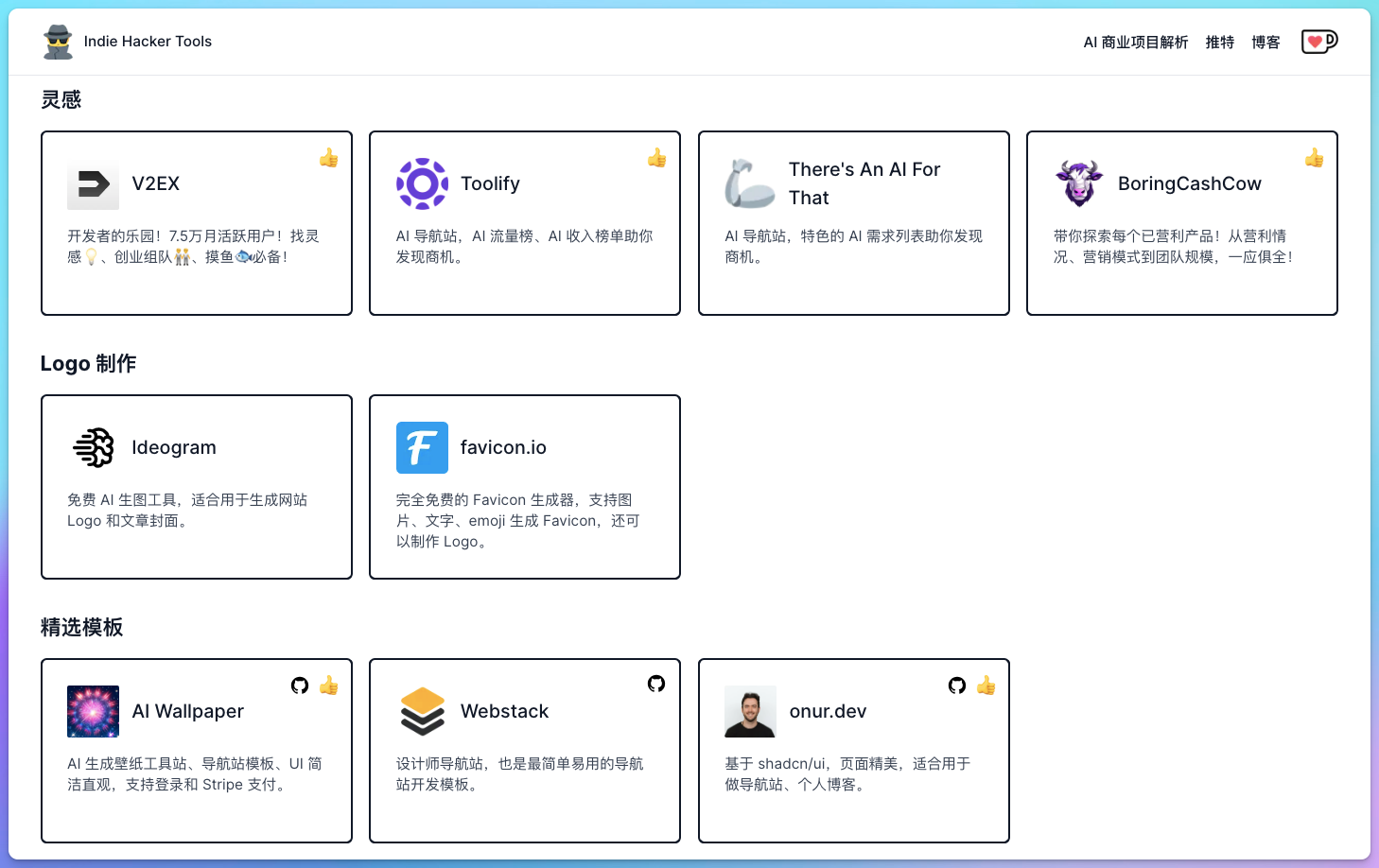This screenshot has width=1379, height=868.
Task: Open There's An AI For That title
Action: tap(864, 183)
